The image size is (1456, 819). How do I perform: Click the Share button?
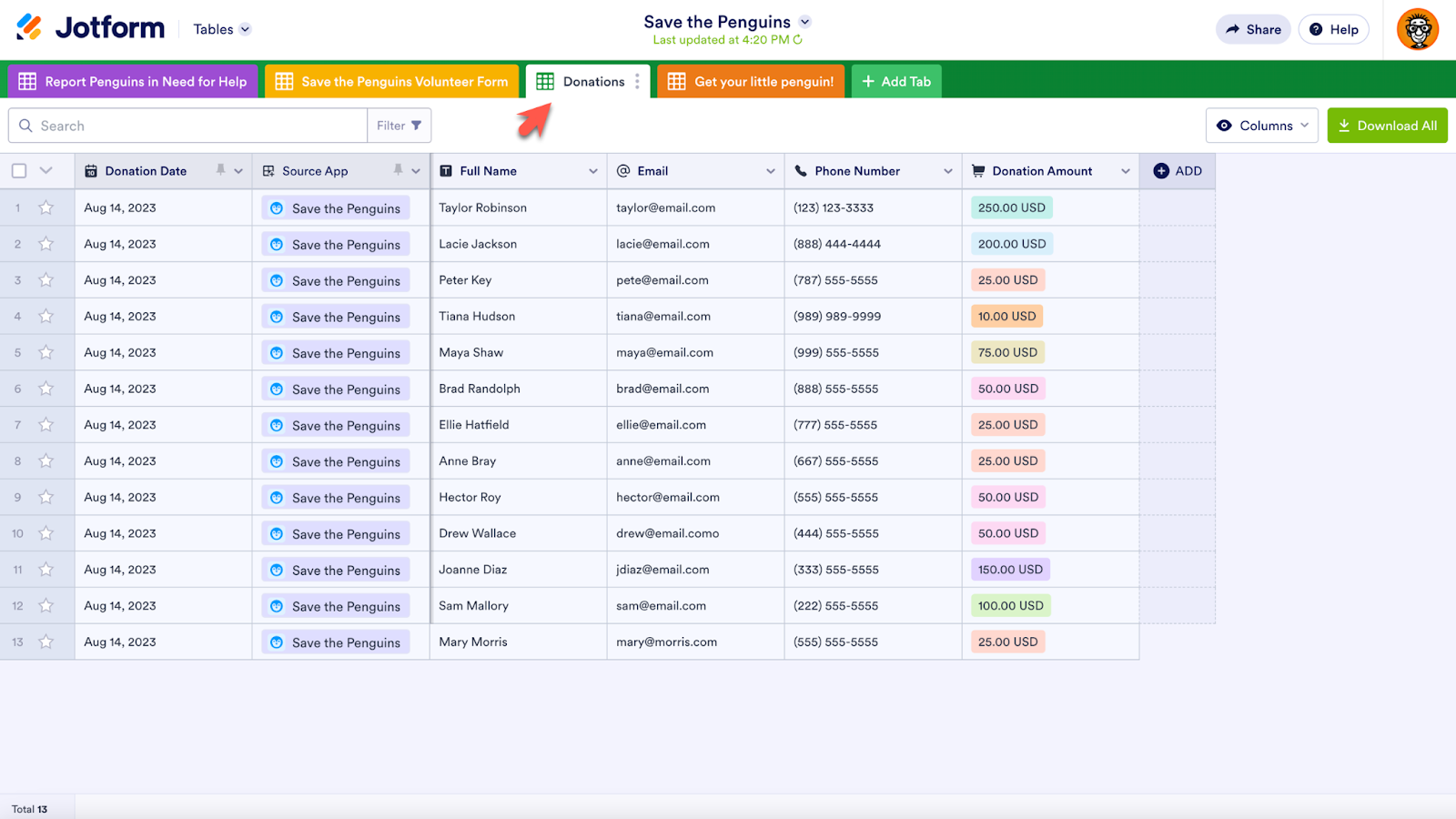[x=1253, y=29]
